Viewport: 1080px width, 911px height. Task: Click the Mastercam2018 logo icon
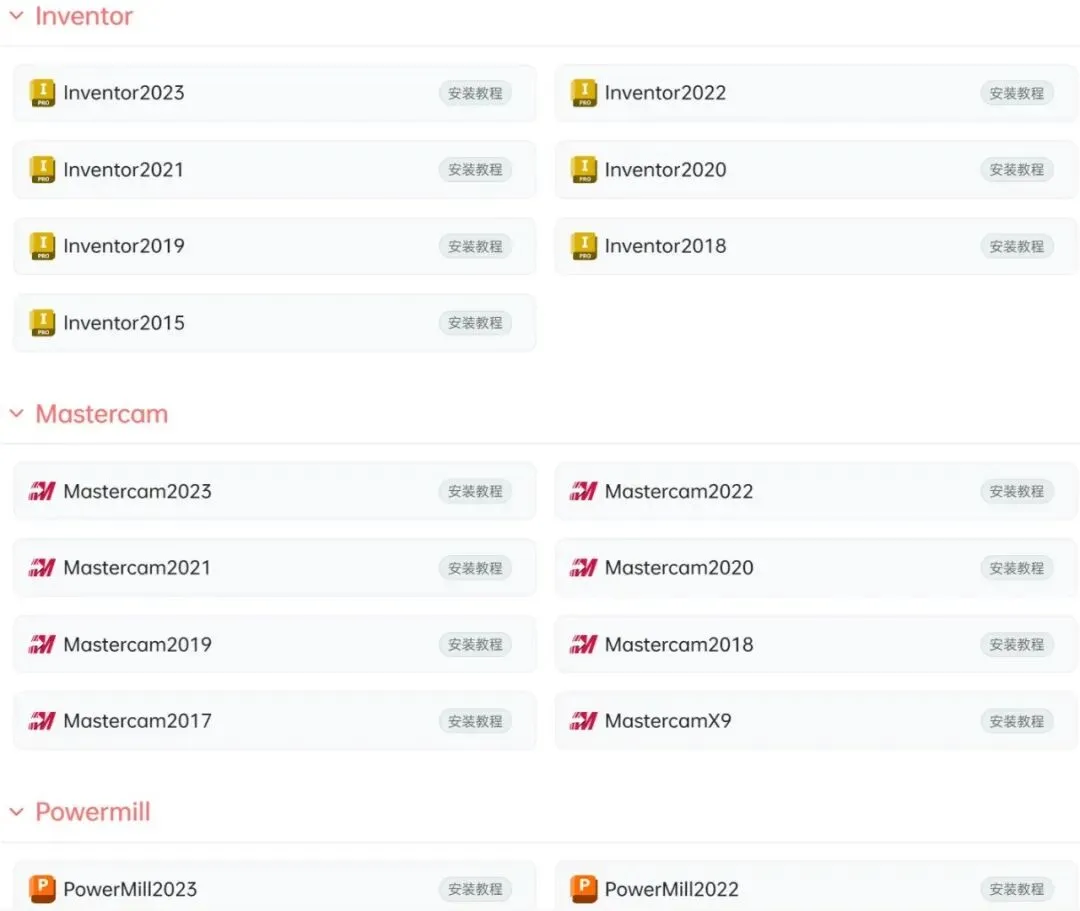[583, 645]
